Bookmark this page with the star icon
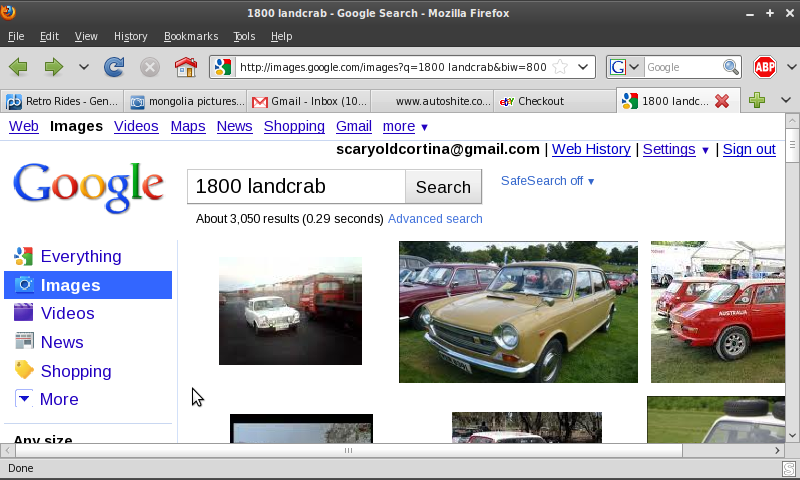 tap(560, 67)
